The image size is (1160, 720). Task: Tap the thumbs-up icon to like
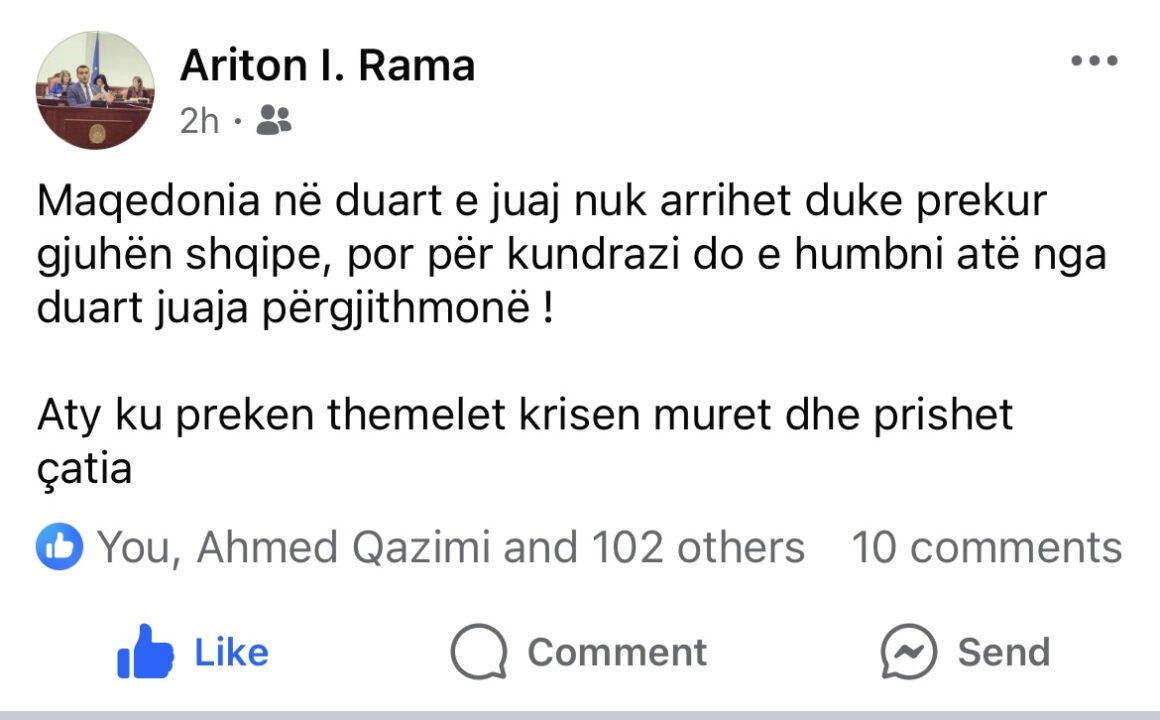coord(145,652)
